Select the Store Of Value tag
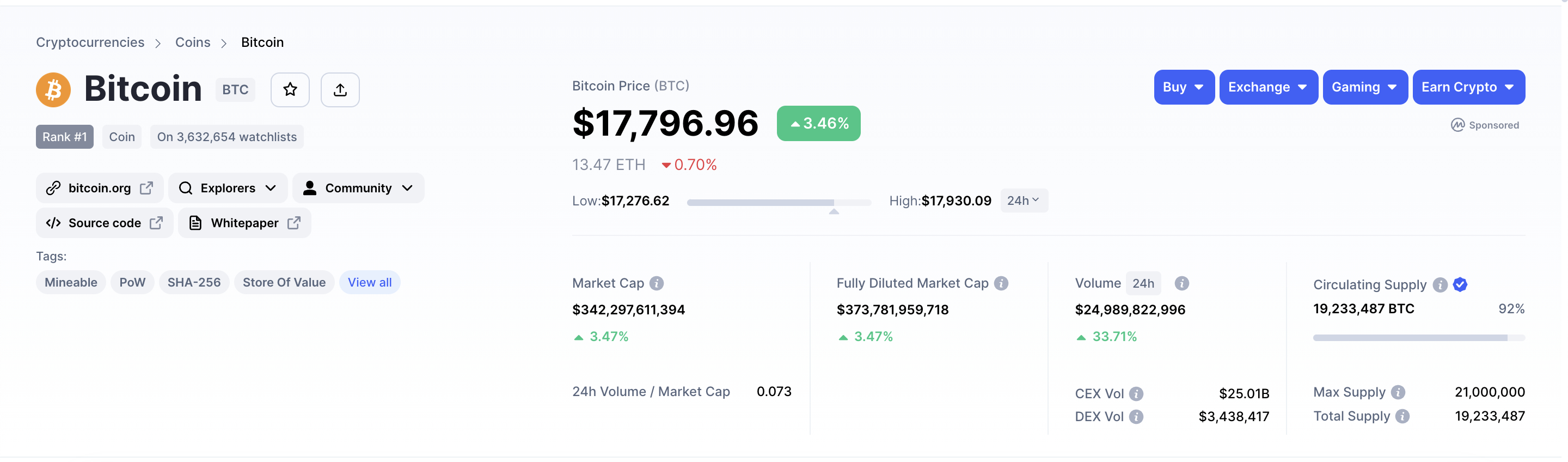 pyautogui.click(x=284, y=282)
